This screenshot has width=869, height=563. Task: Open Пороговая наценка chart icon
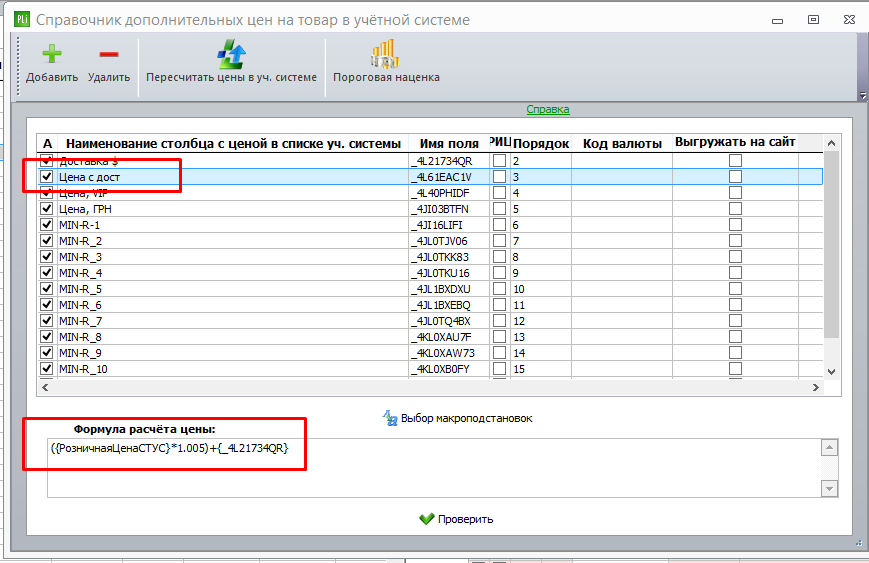[385, 54]
